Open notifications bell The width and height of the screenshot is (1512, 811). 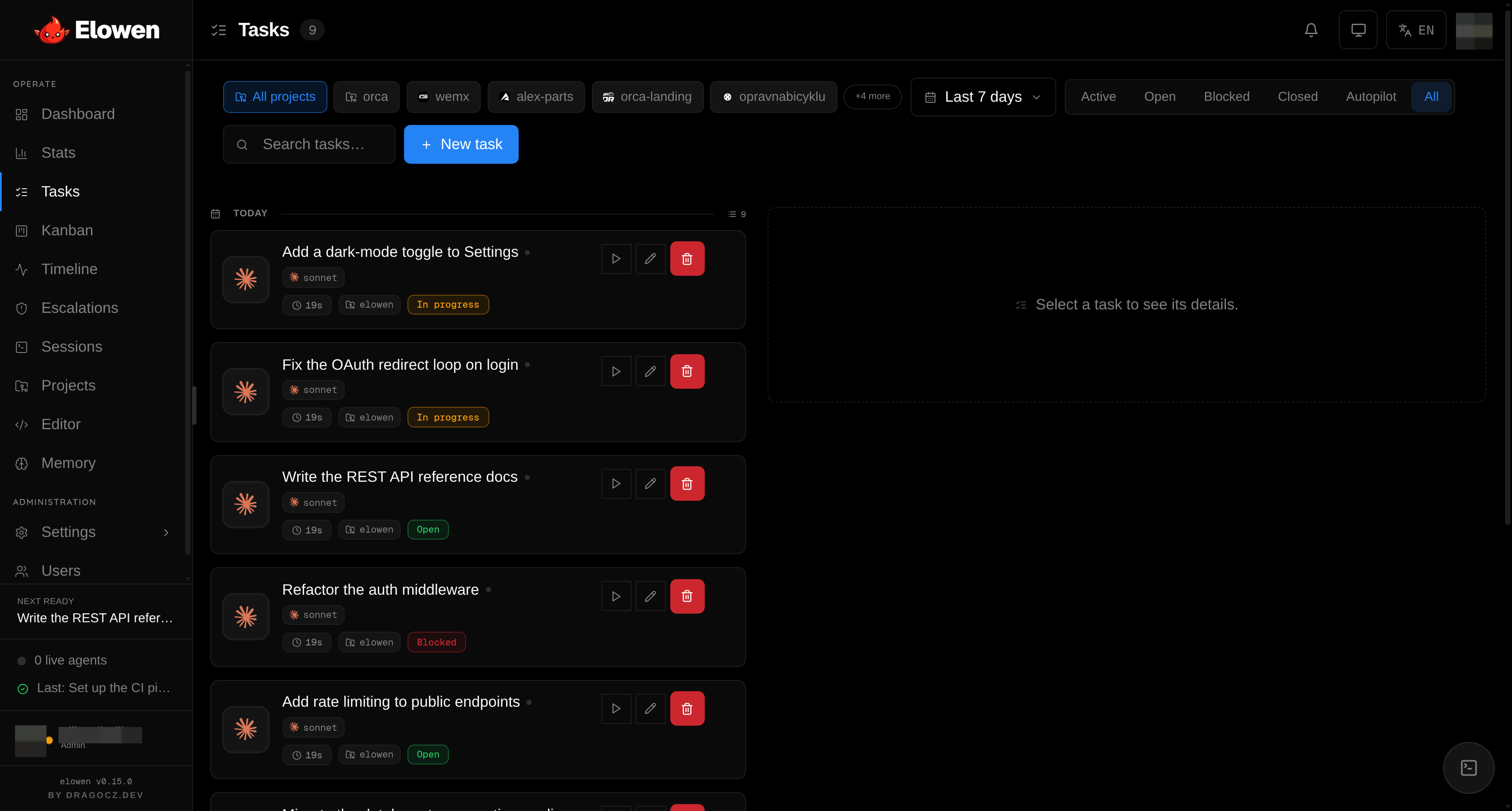pyautogui.click(x=1311, y=30)
